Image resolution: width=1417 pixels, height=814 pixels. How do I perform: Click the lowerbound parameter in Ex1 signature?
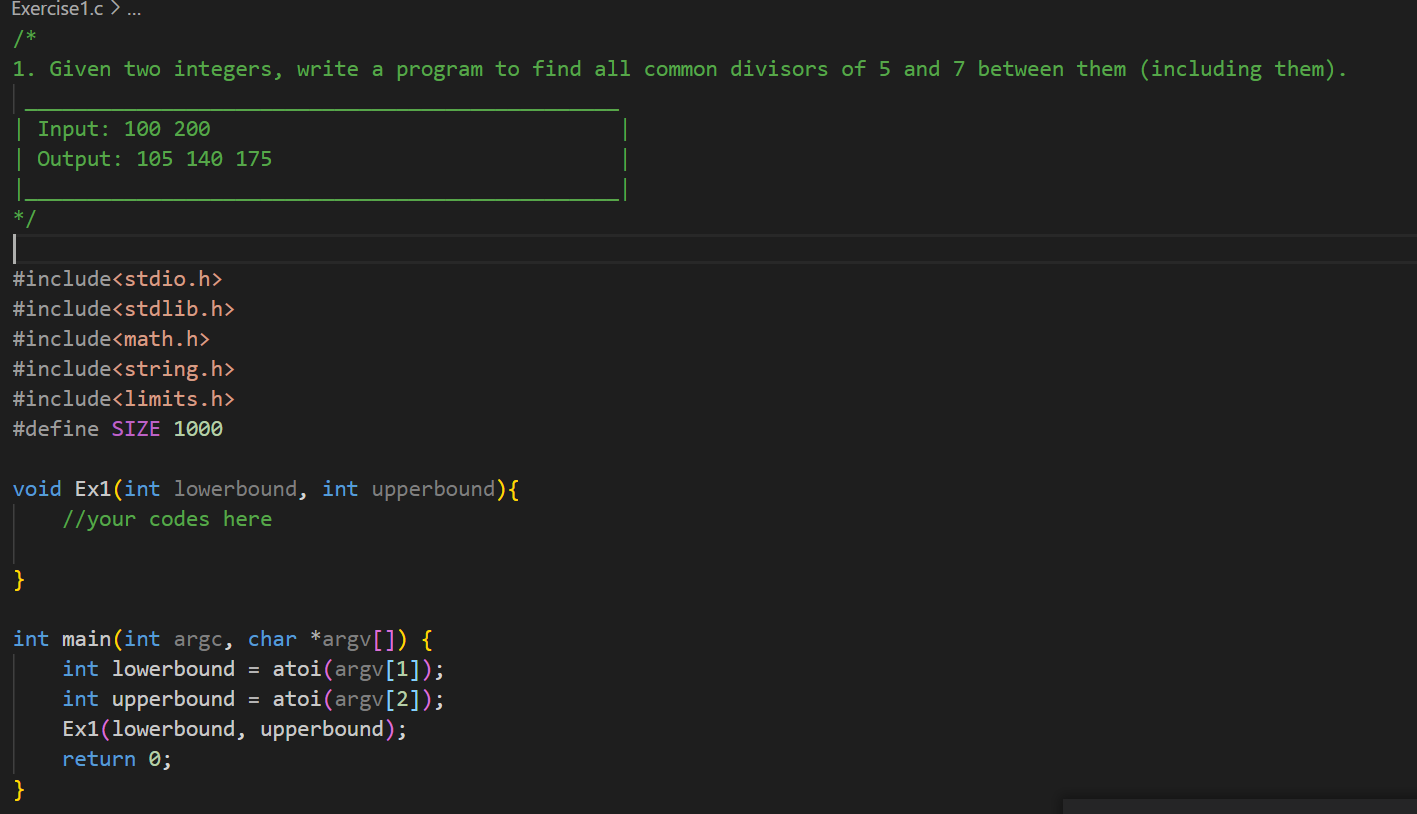coord(235,488)
